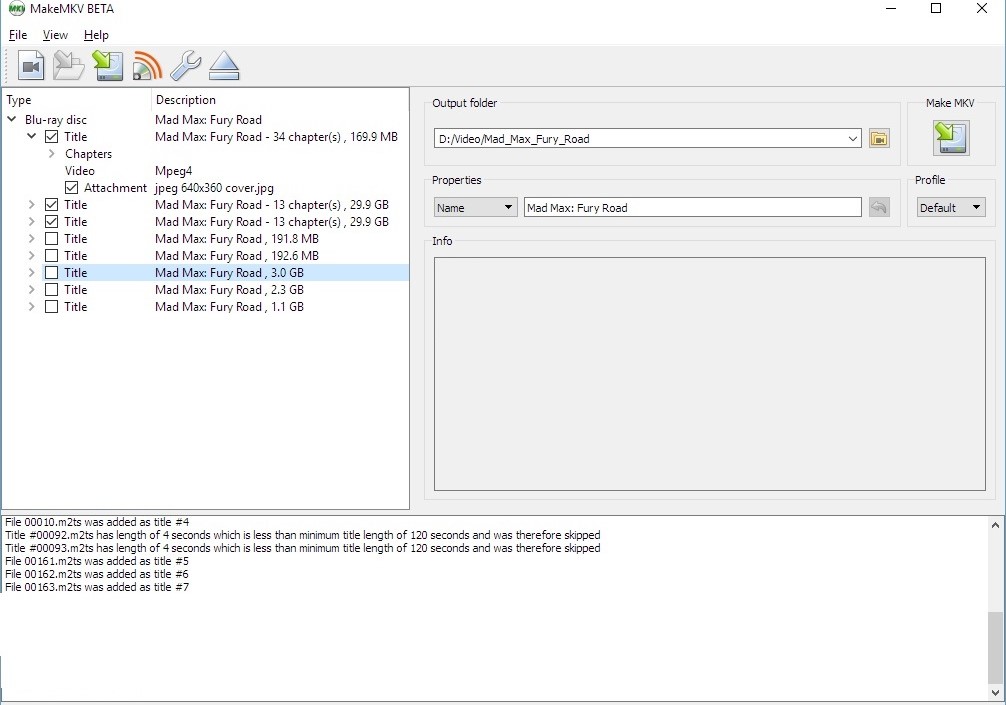Uncheck the Attachment cover.jpg checkbox
This screenshot has width=1006, height=705.
(x=71, y=188)
